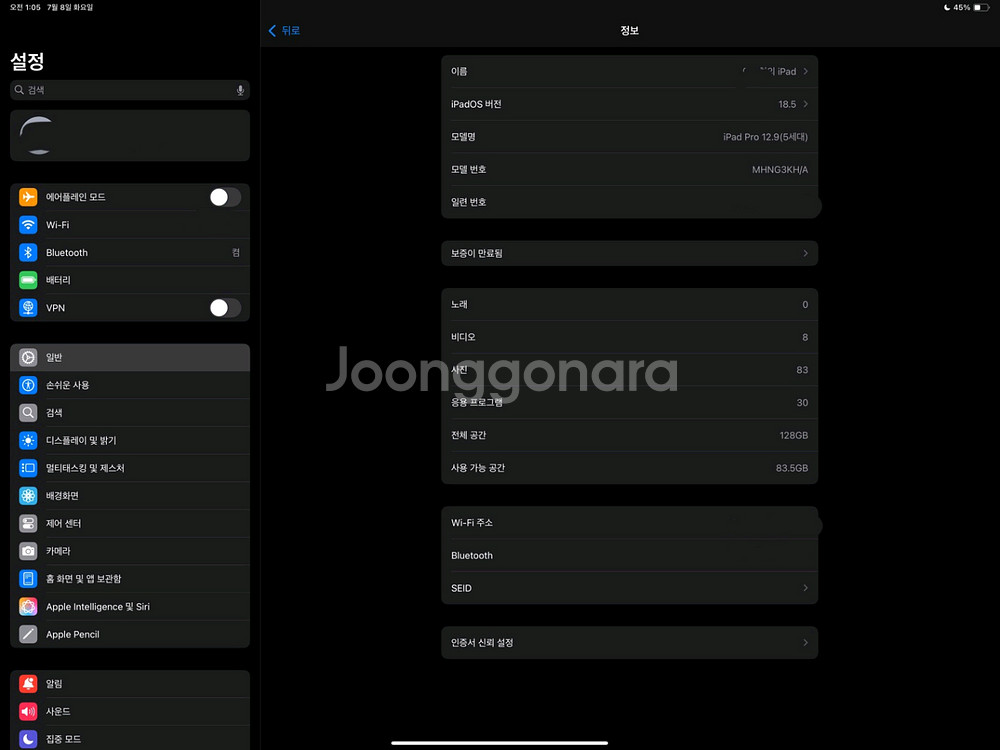
Task: Open Bluetooth settings icon in sidebar
Action: 28,253
